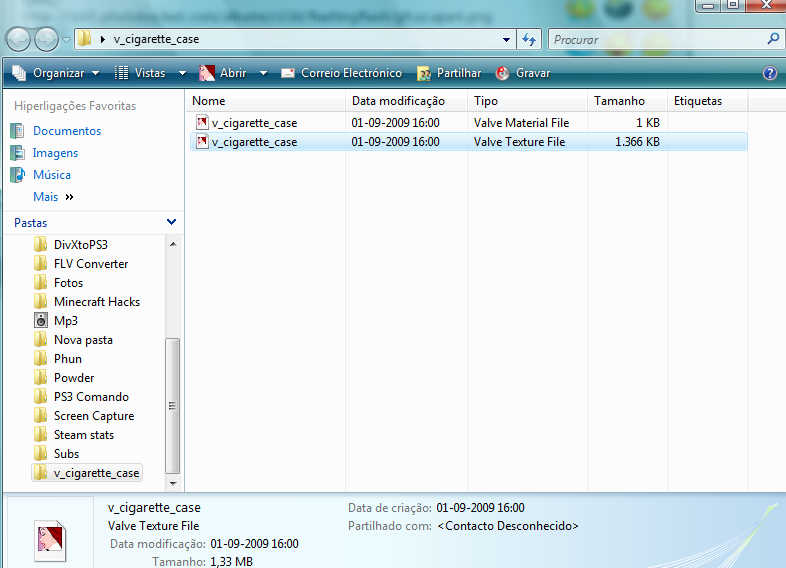Click the Valve Material File row icon
Image resolution: width=786 pixels, height=568 pixels.
click(x=202, y=122)
